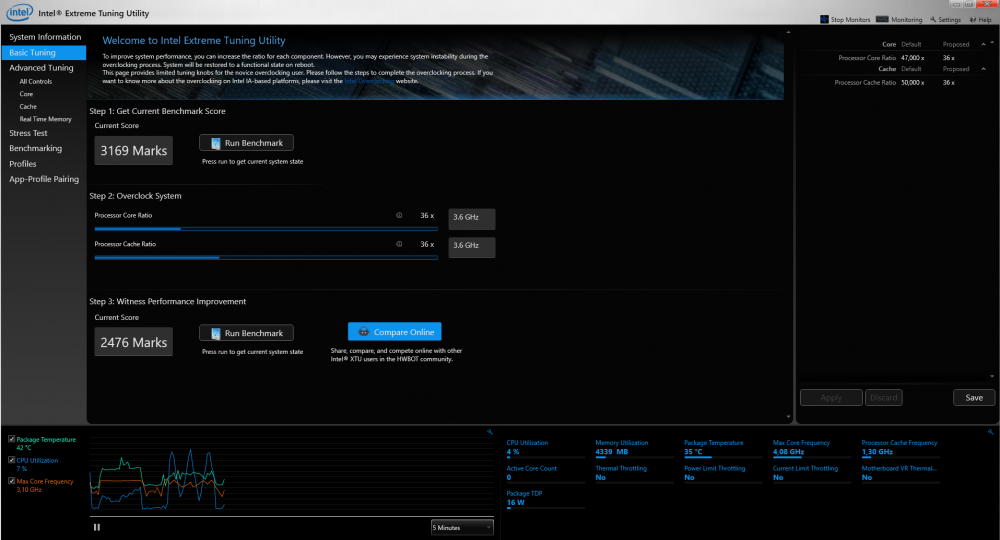Viewport: 1000px width, 540px height.
Task: Follow the Intel Overclocking website link
Action: click(x=369, y=81)
